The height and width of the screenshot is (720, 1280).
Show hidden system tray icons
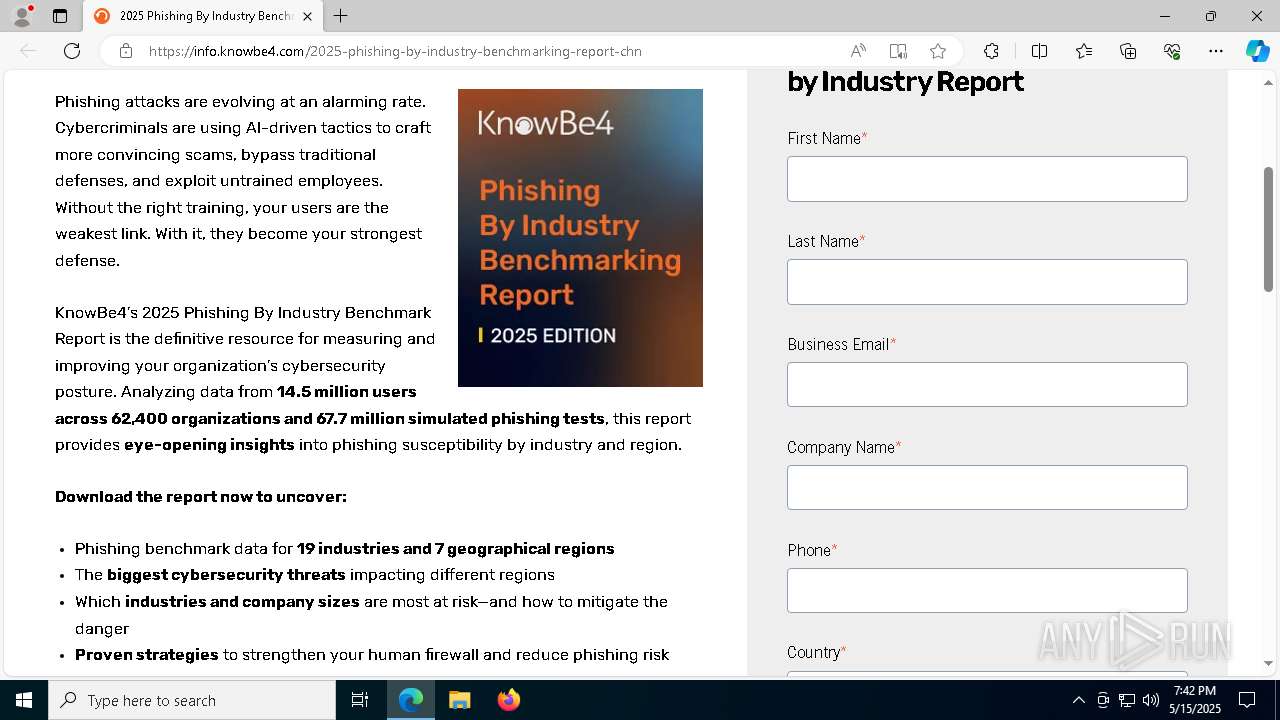click(1078, 700)
